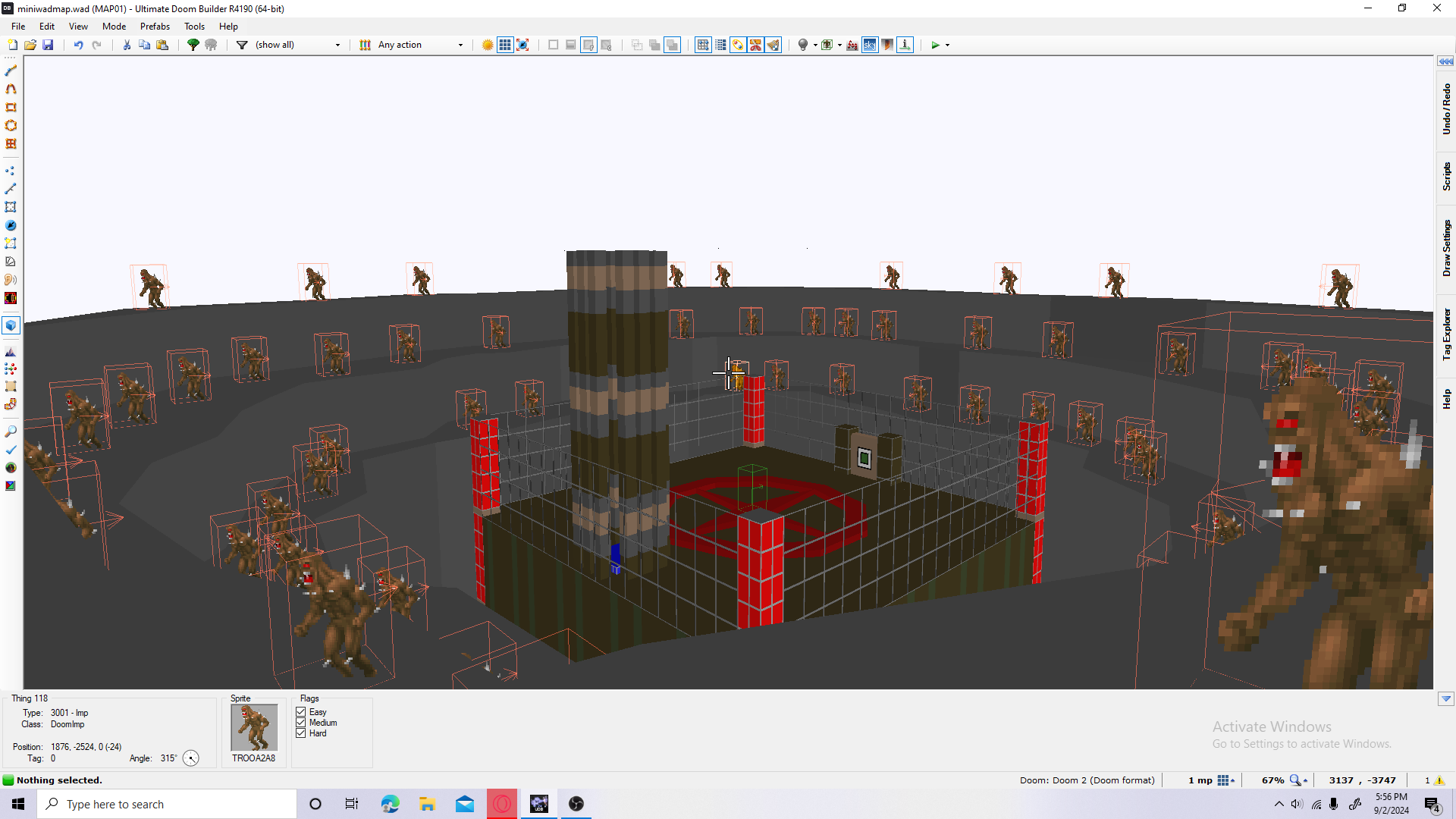
Task: Click the green thing-cage toolbar icon
Action: pos(827,45)
